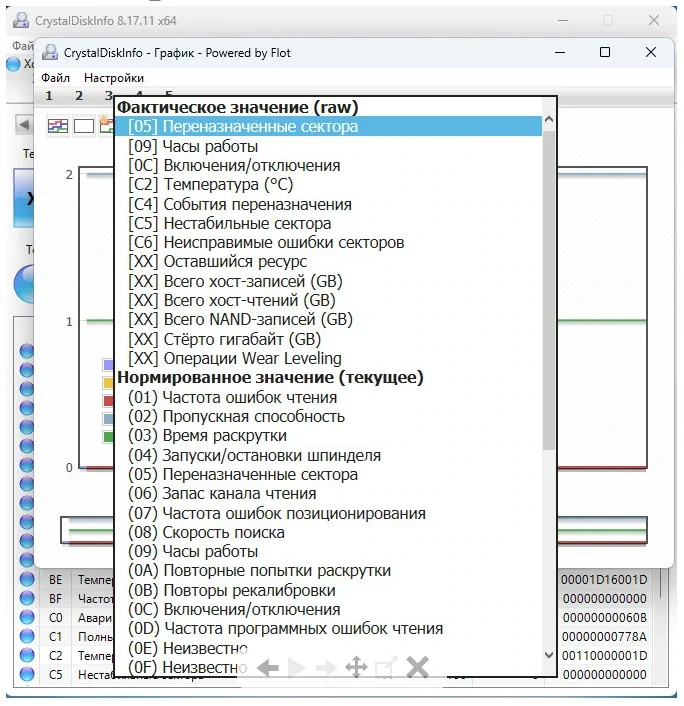Select normalized (05) Переназначенные сектора
Viewport: 684px width, 706px height.
click(328, 475)
